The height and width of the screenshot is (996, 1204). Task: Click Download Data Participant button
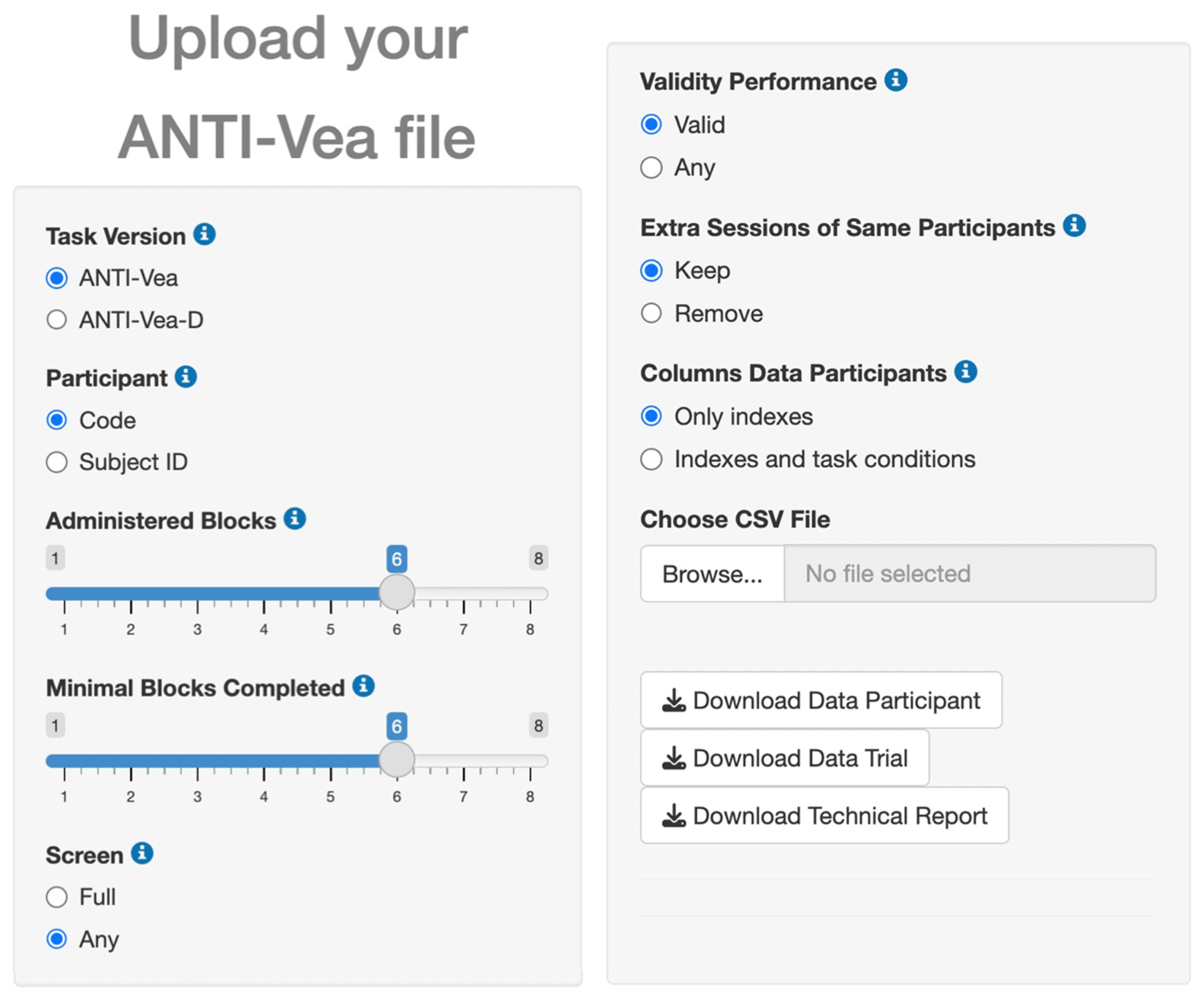[x=821, y=700]
